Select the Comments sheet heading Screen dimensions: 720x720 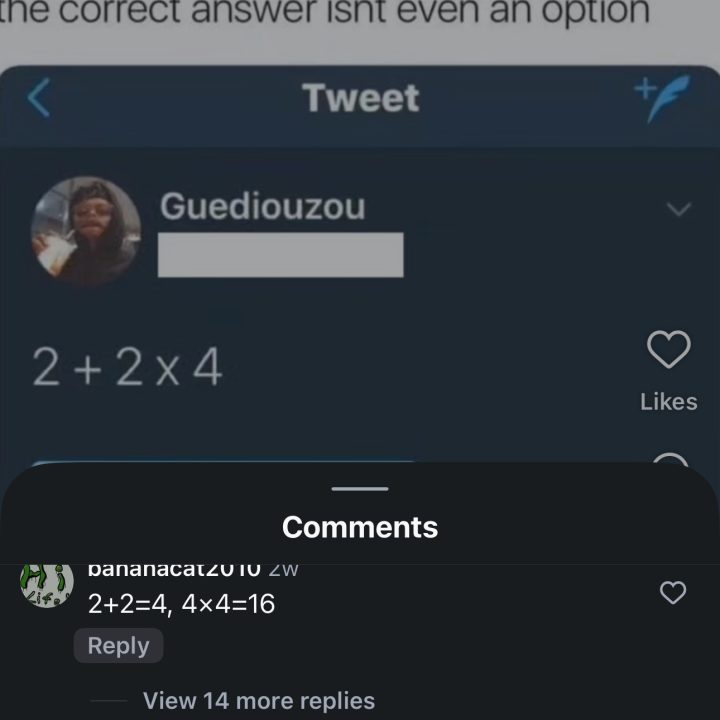point(360,527)
